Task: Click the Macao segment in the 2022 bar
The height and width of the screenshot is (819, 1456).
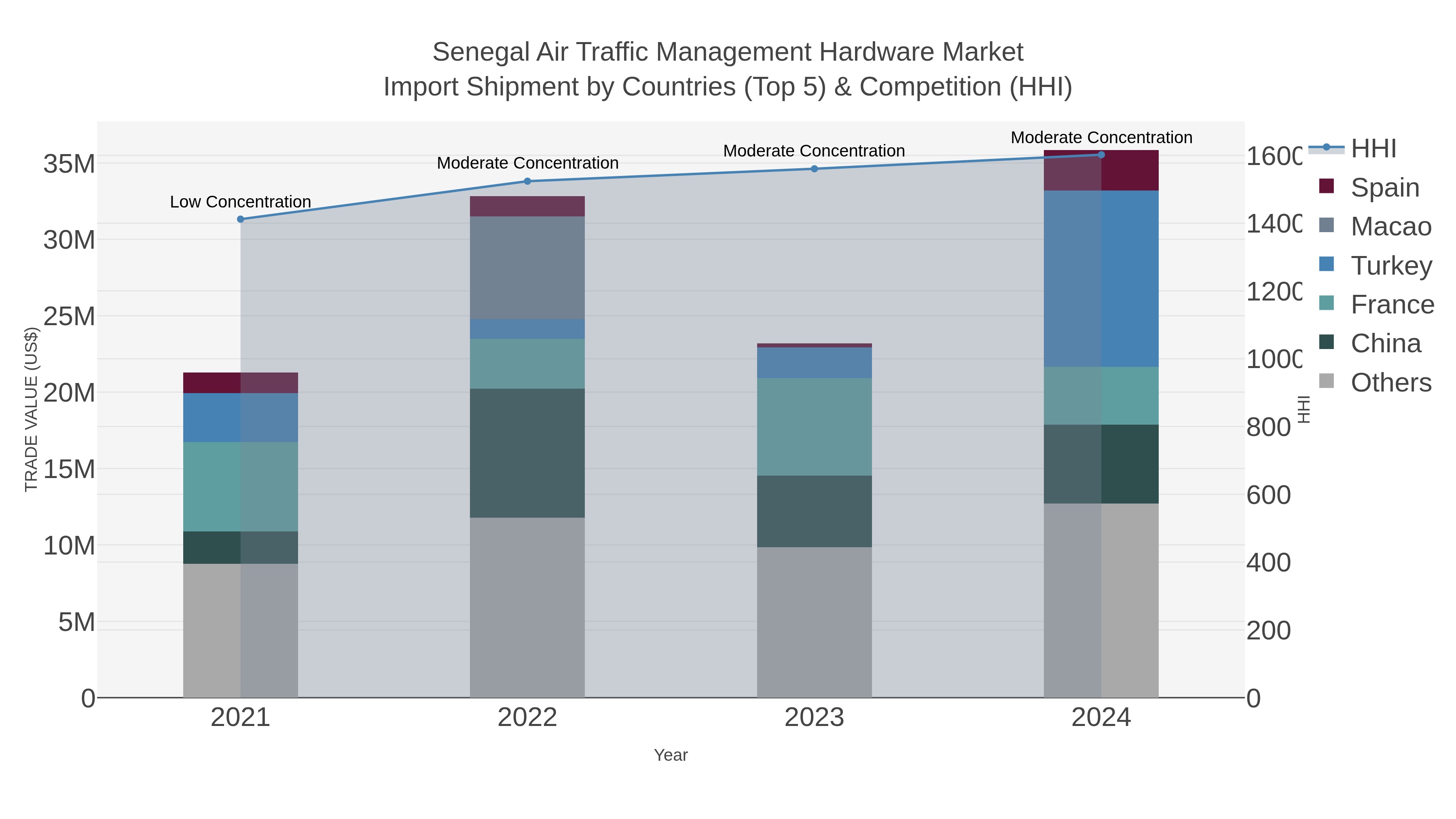Action: click(x=527, y=268)
